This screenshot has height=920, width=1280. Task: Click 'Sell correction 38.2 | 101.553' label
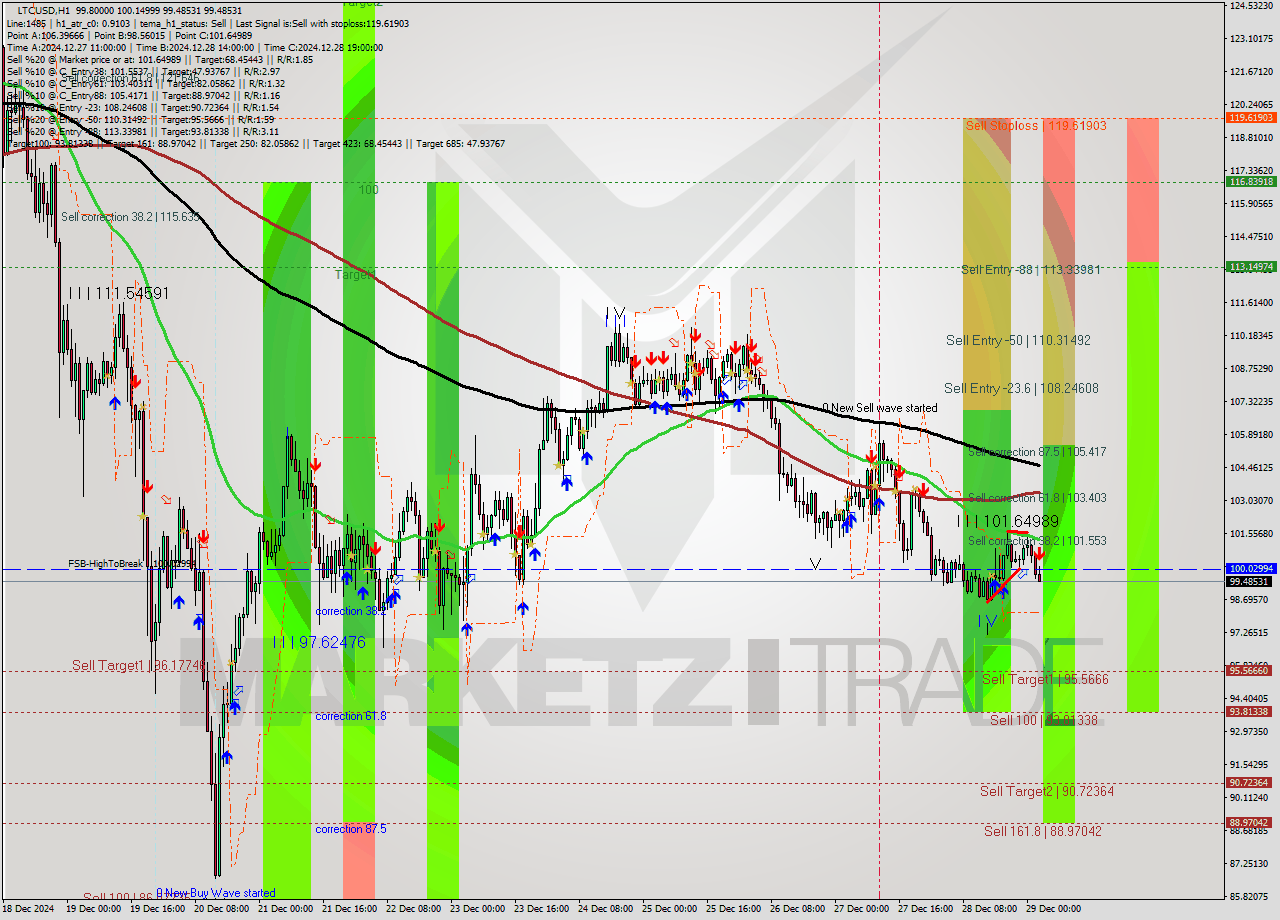(x=1037, y=541)
